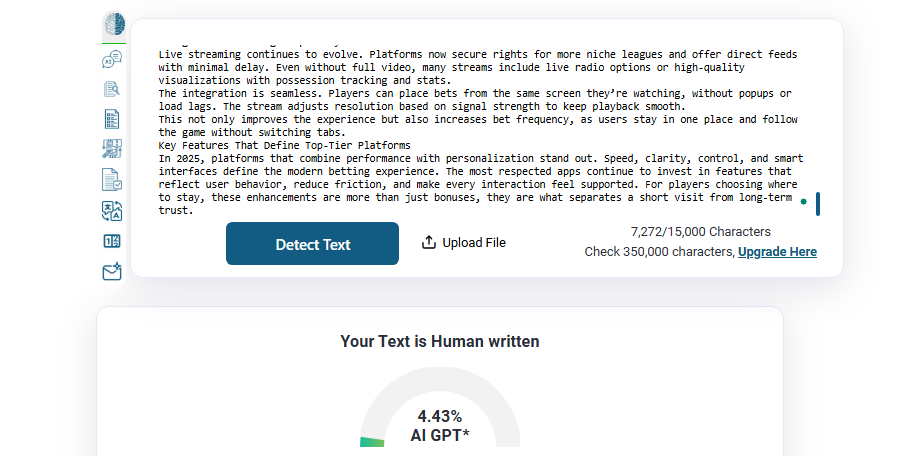This screenshot has width=921, height=456.
Task: Click the Detect Text button
Action: point(312,243)
